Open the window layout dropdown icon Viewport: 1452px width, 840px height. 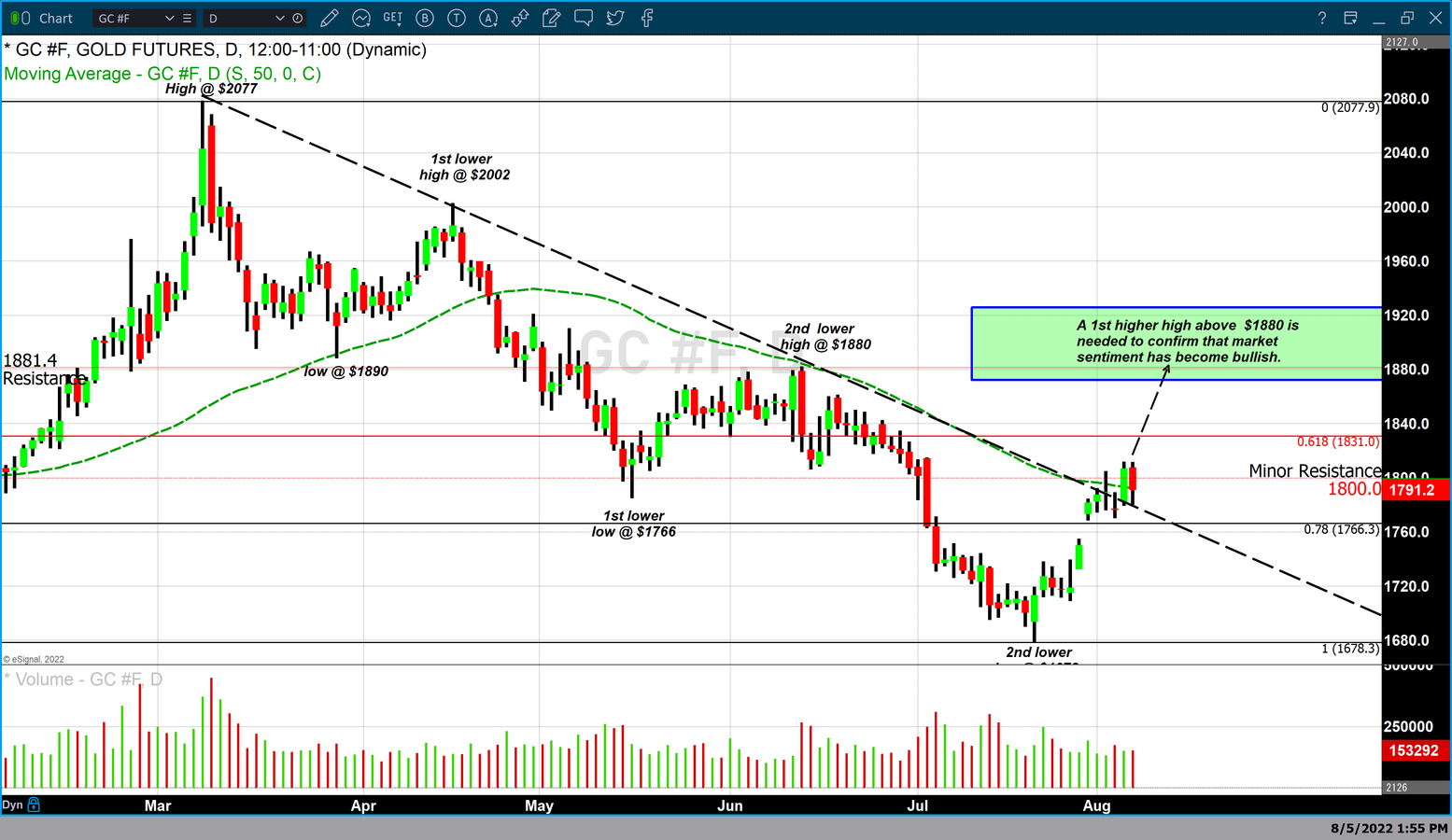pyautogui.click(x=1350, y=18)
